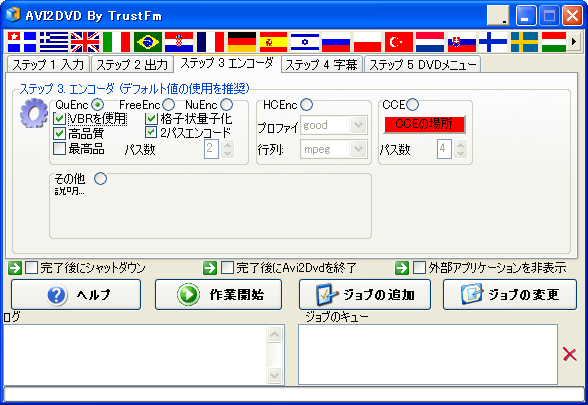
Task: Select the Turkish flag language
Action: (399, 42)
